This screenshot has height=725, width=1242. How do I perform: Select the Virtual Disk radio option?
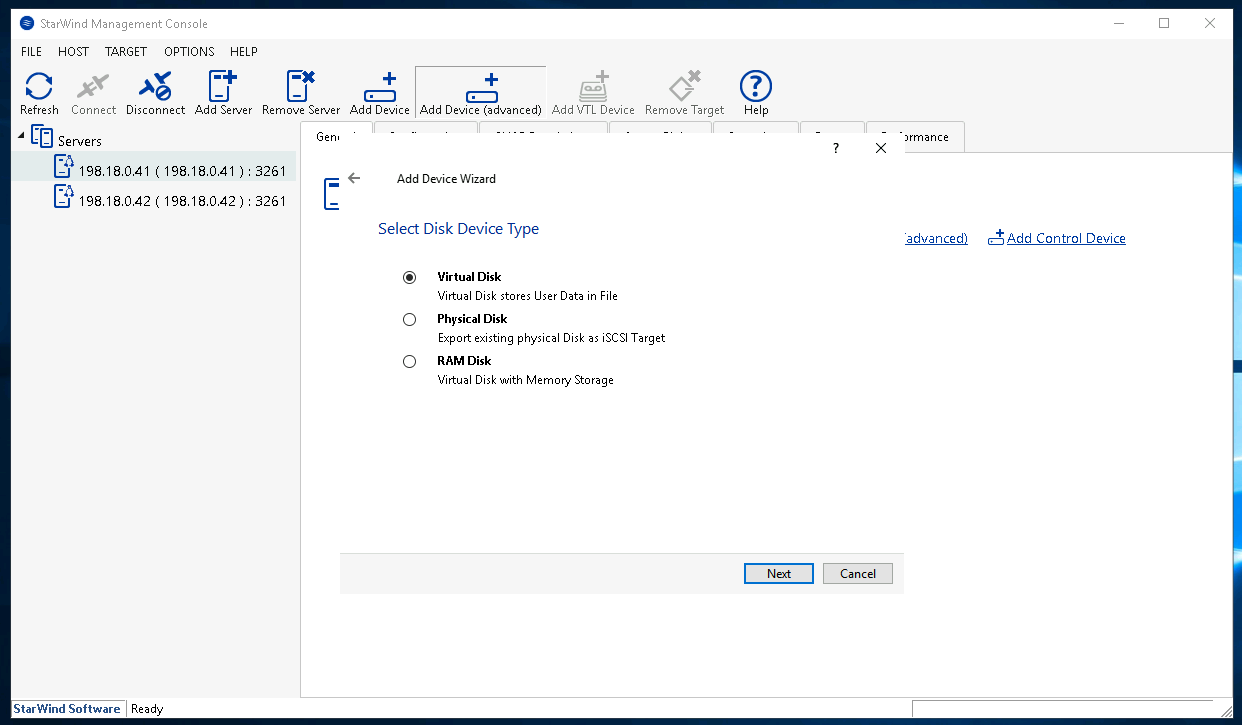pyautogui.click(x=409, y=278)
